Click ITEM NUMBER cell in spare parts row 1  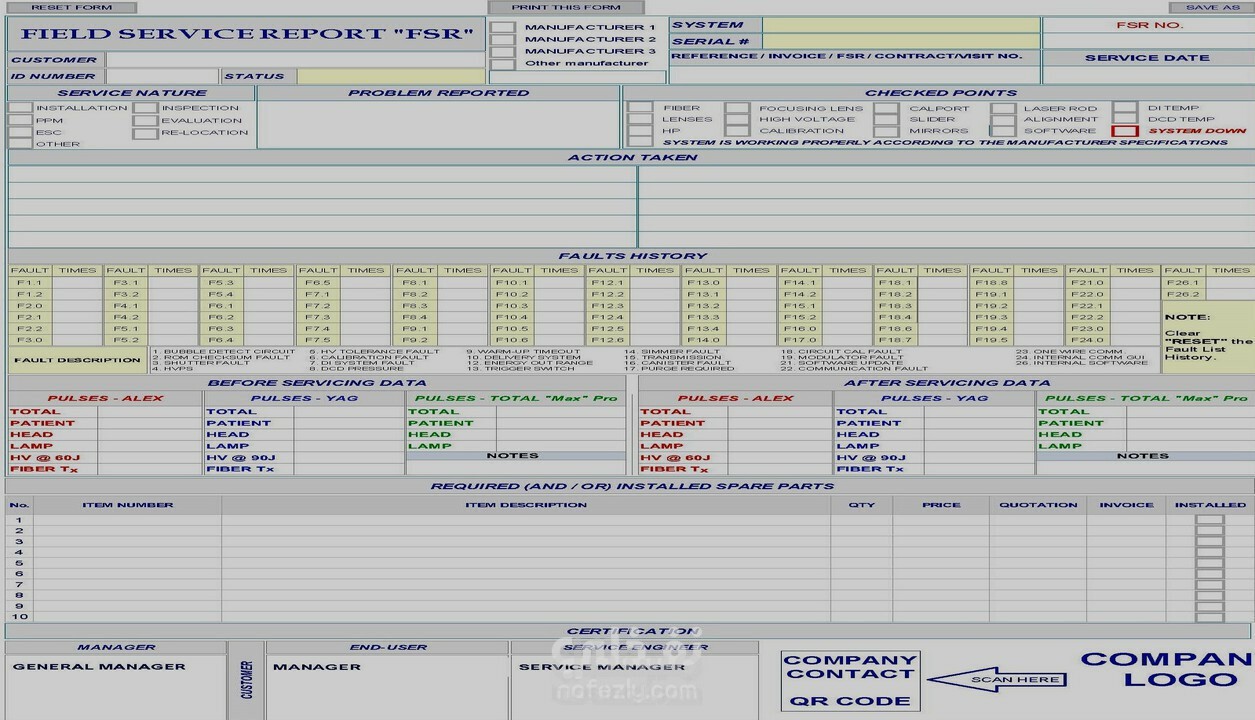pos(126,520)
